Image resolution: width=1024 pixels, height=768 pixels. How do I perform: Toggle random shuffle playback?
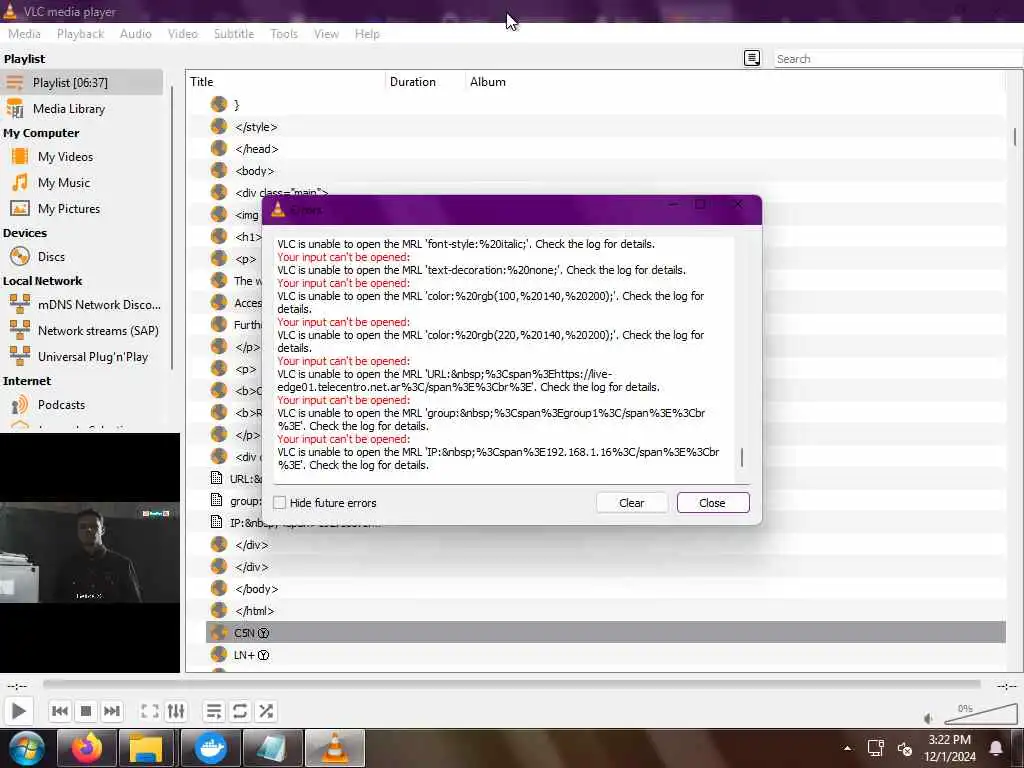tap(266, 711)
